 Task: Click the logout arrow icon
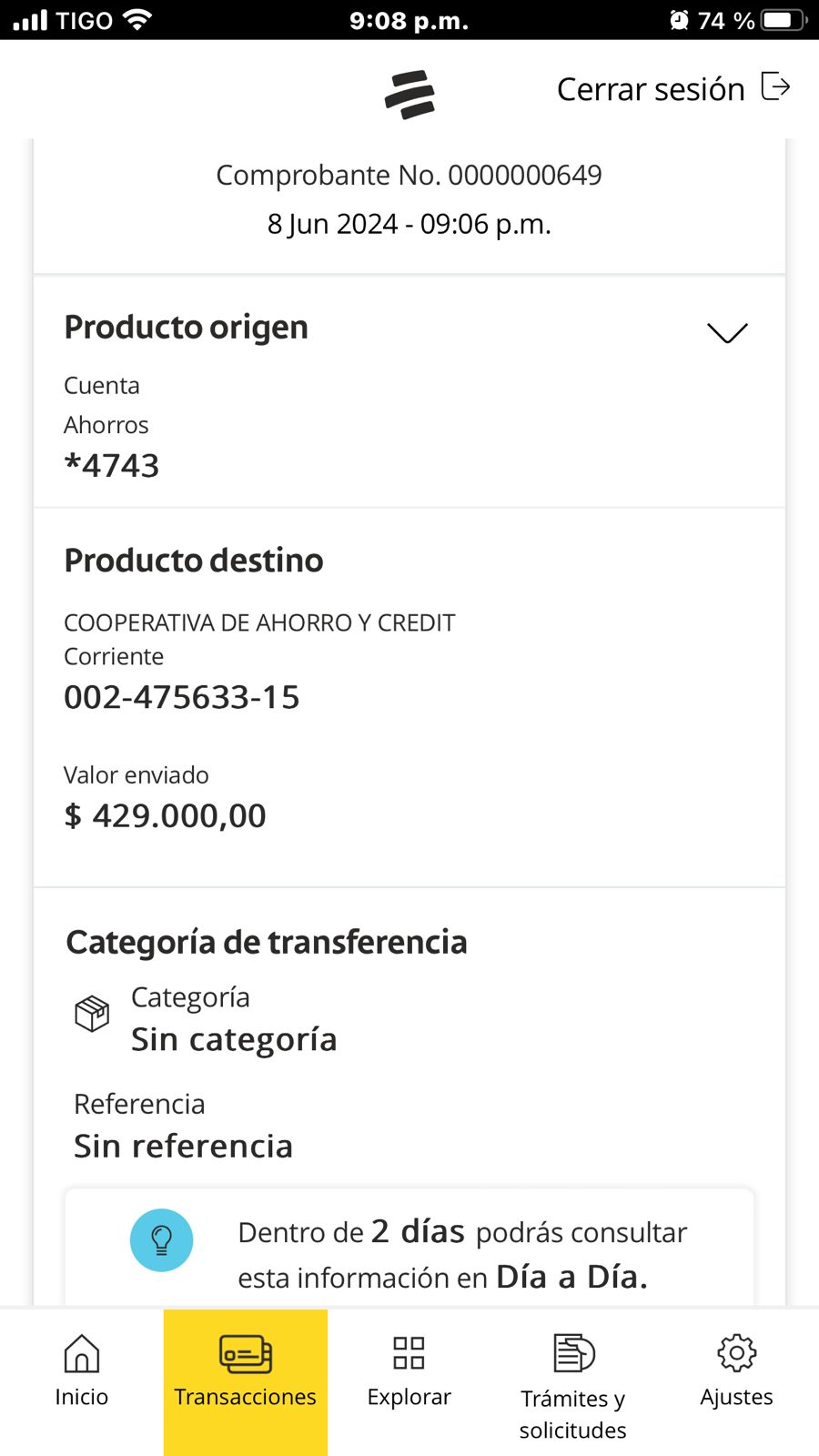(775, 87)
